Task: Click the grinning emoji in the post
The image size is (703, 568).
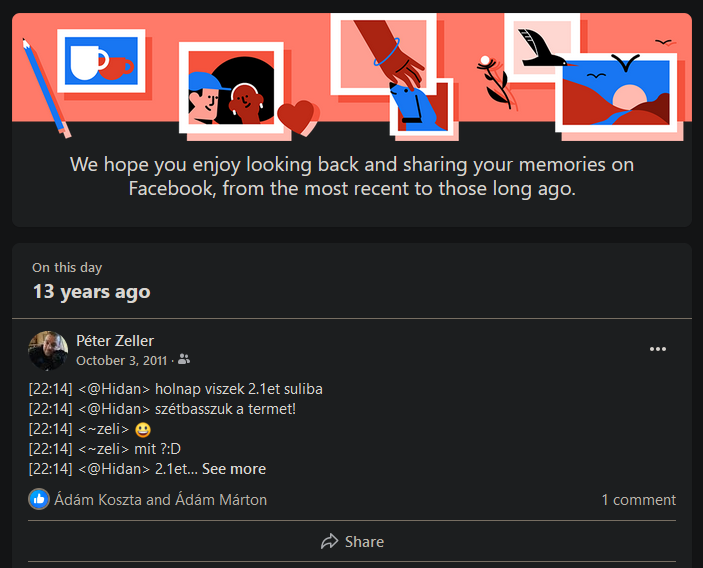Action: point(143,430)
